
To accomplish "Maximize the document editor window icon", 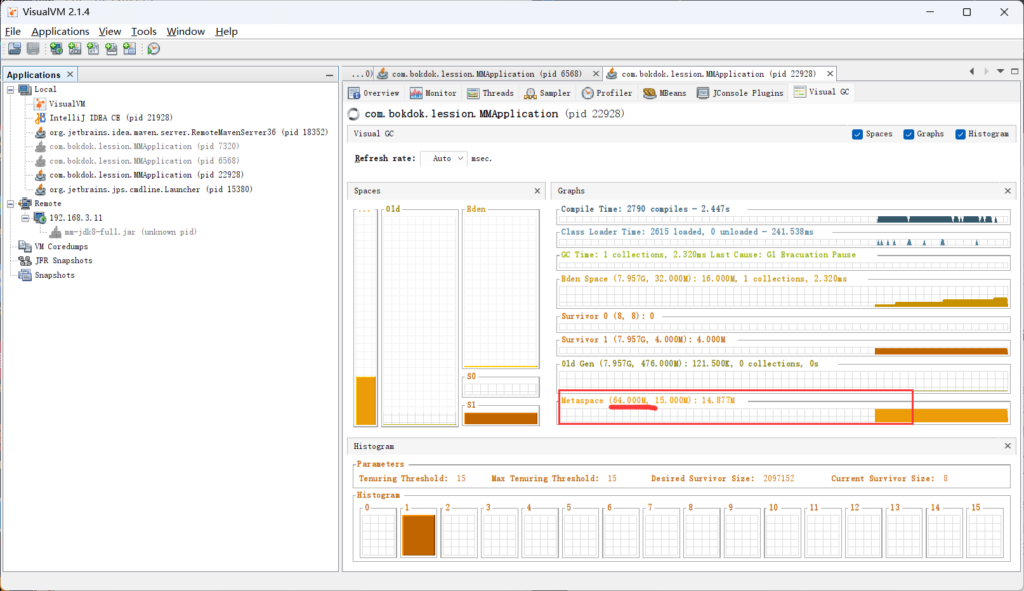I will click(1014, 71).
